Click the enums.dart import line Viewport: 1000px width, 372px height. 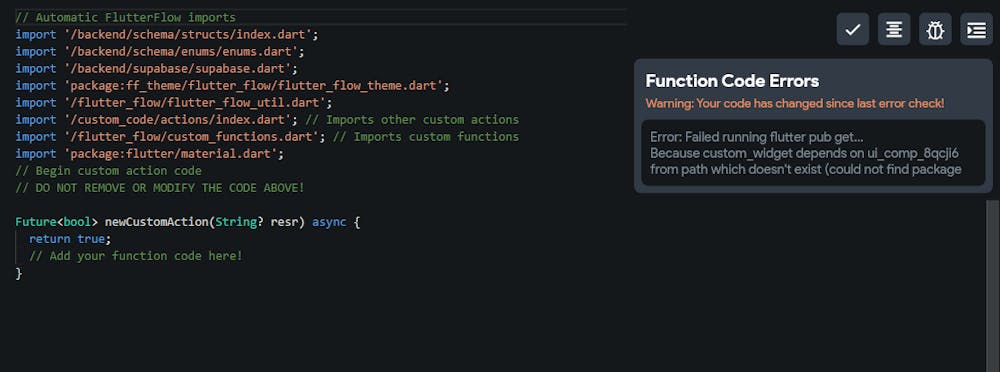click(x=159, y=51)
